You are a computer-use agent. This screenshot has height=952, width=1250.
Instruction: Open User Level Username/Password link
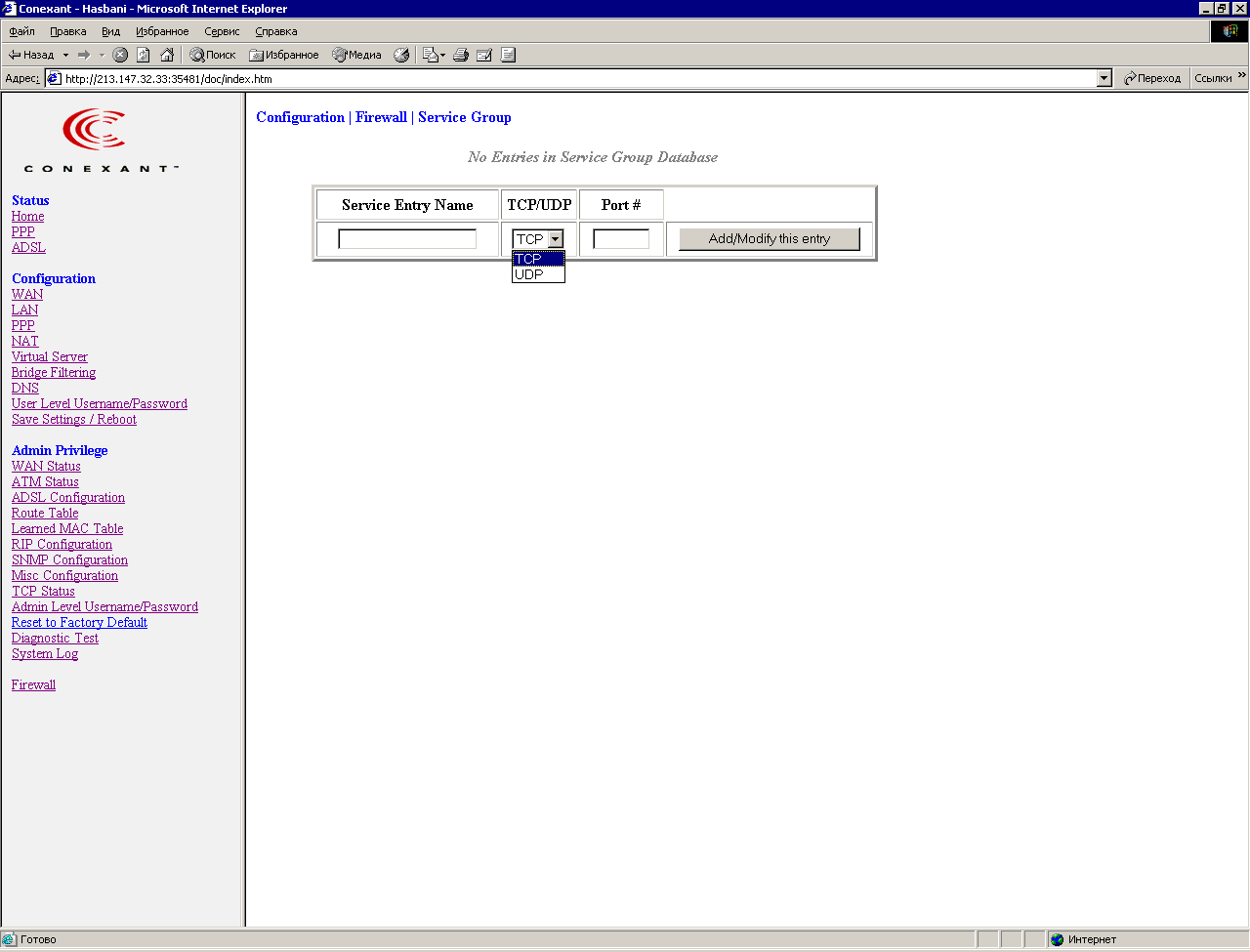pos(100,403)
